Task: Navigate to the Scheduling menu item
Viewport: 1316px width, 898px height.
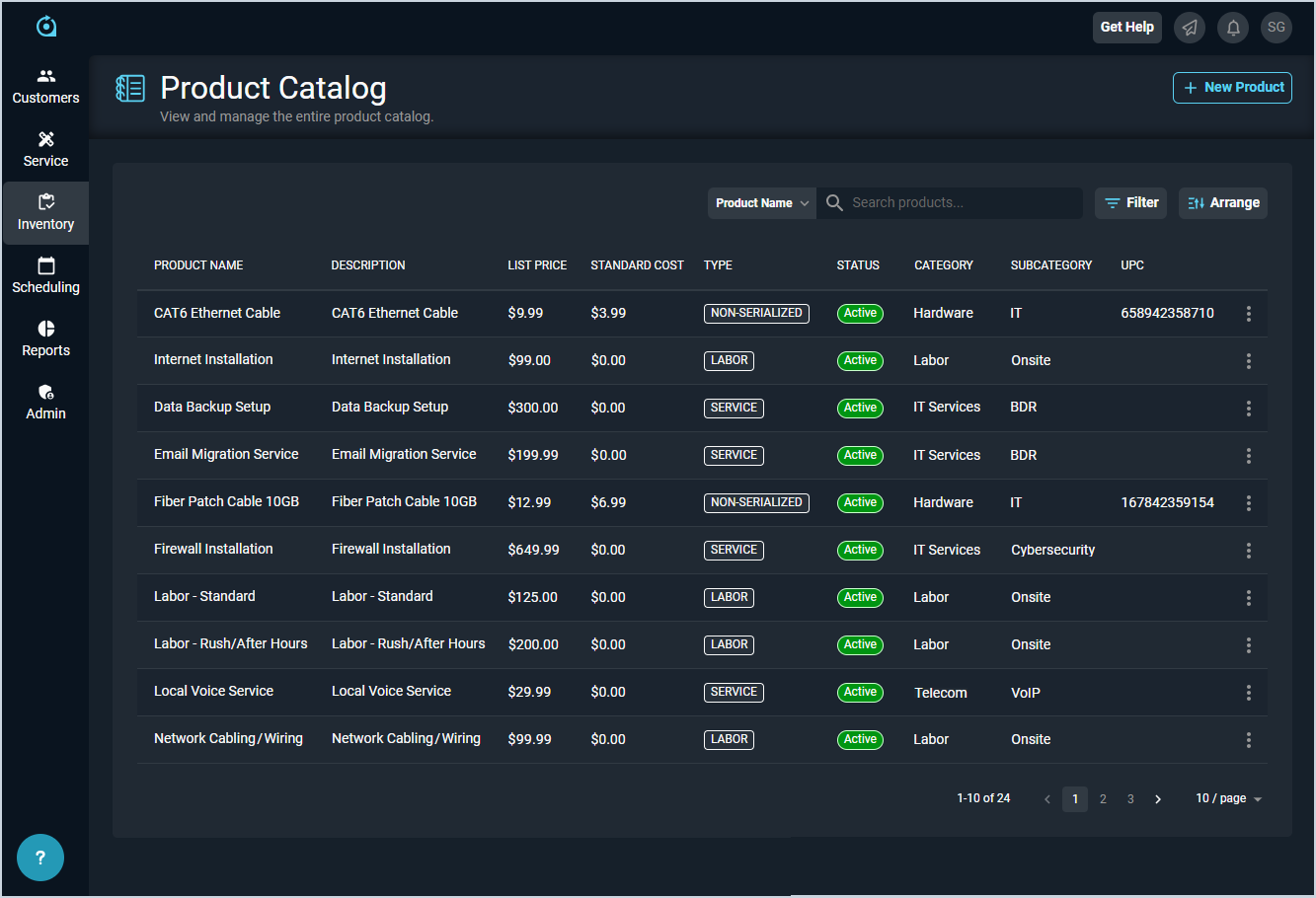Action: click(x=45, y=276)
